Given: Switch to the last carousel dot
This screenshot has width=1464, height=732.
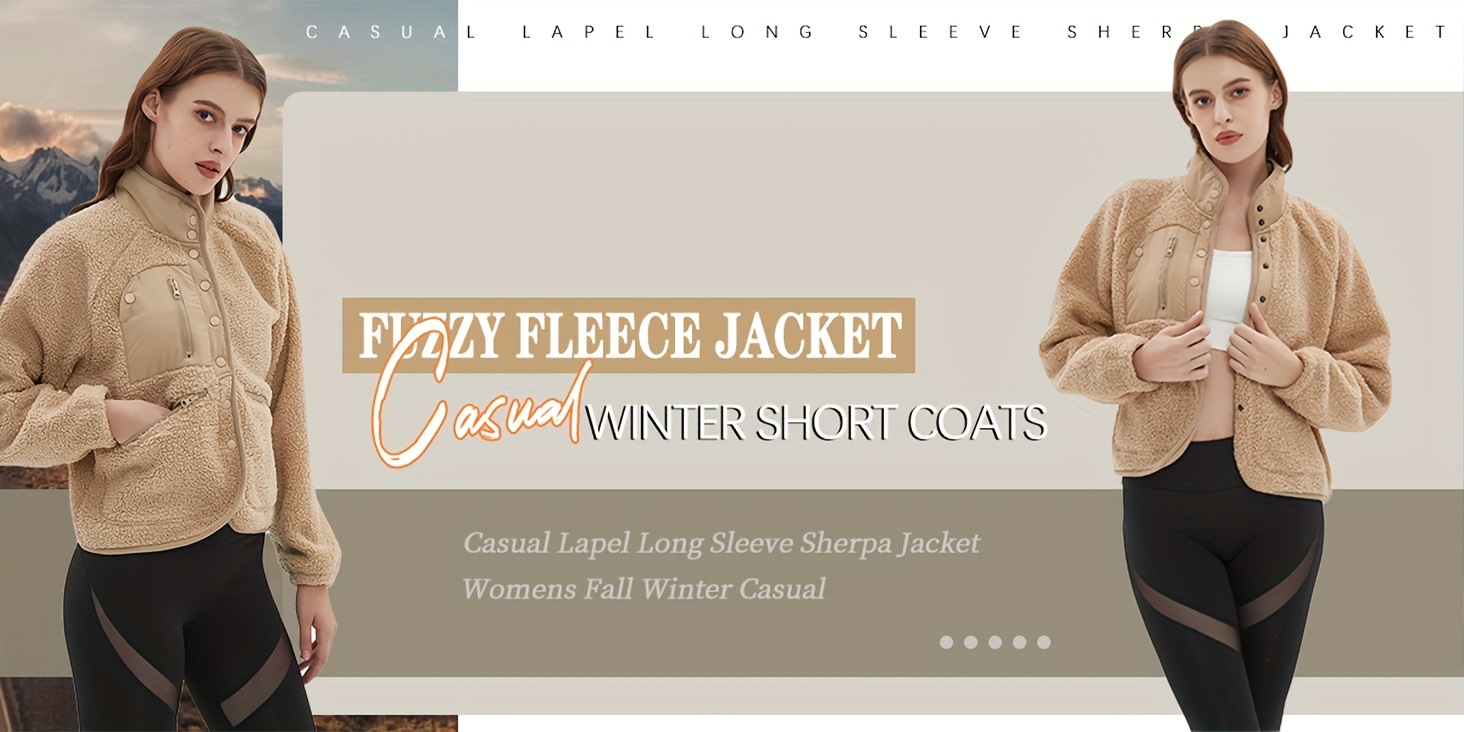Looking at the screenshot, I should [x=1044, y=642].
